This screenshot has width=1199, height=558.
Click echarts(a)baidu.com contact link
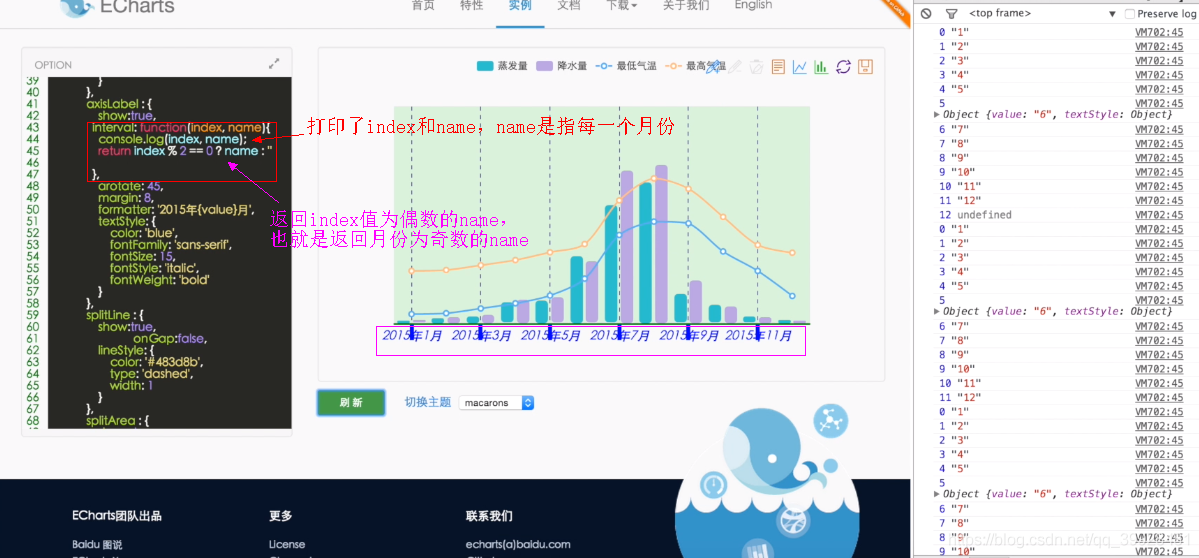click(518, 544)
